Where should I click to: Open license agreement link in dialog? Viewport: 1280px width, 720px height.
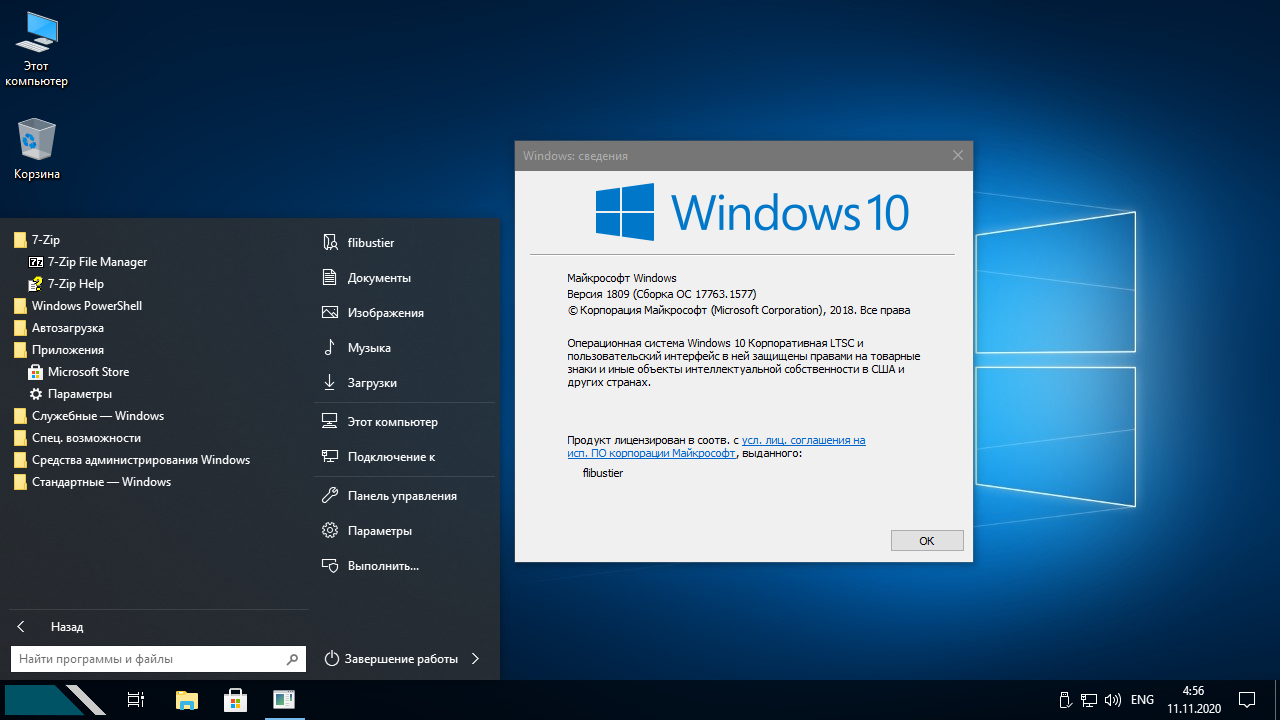pyautogui.click(x=716, y=447)
